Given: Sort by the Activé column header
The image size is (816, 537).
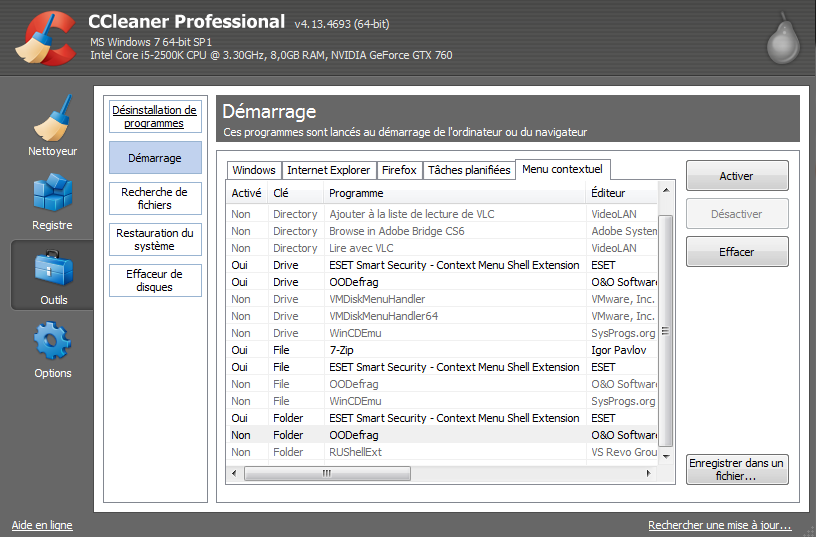Looking at the screenshot, I should (246, 193).
